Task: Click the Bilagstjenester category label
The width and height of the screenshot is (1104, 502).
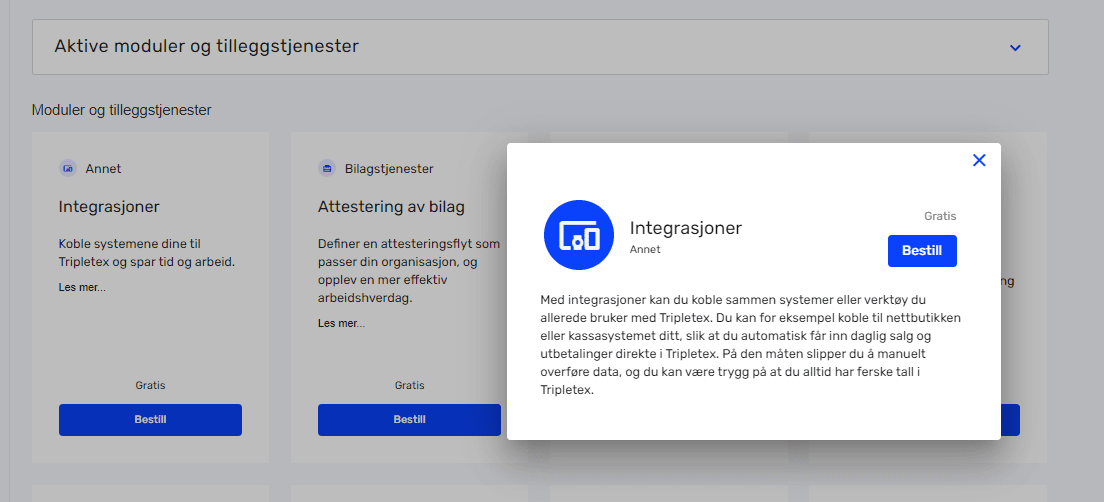Action: 389,169
